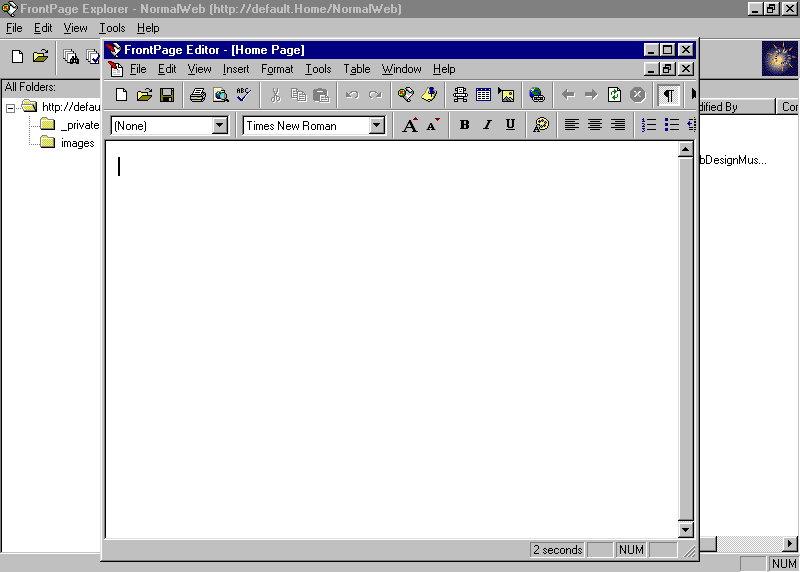
Task: Open Times New Roman font dropdown arrow
Action: point(377,126)
